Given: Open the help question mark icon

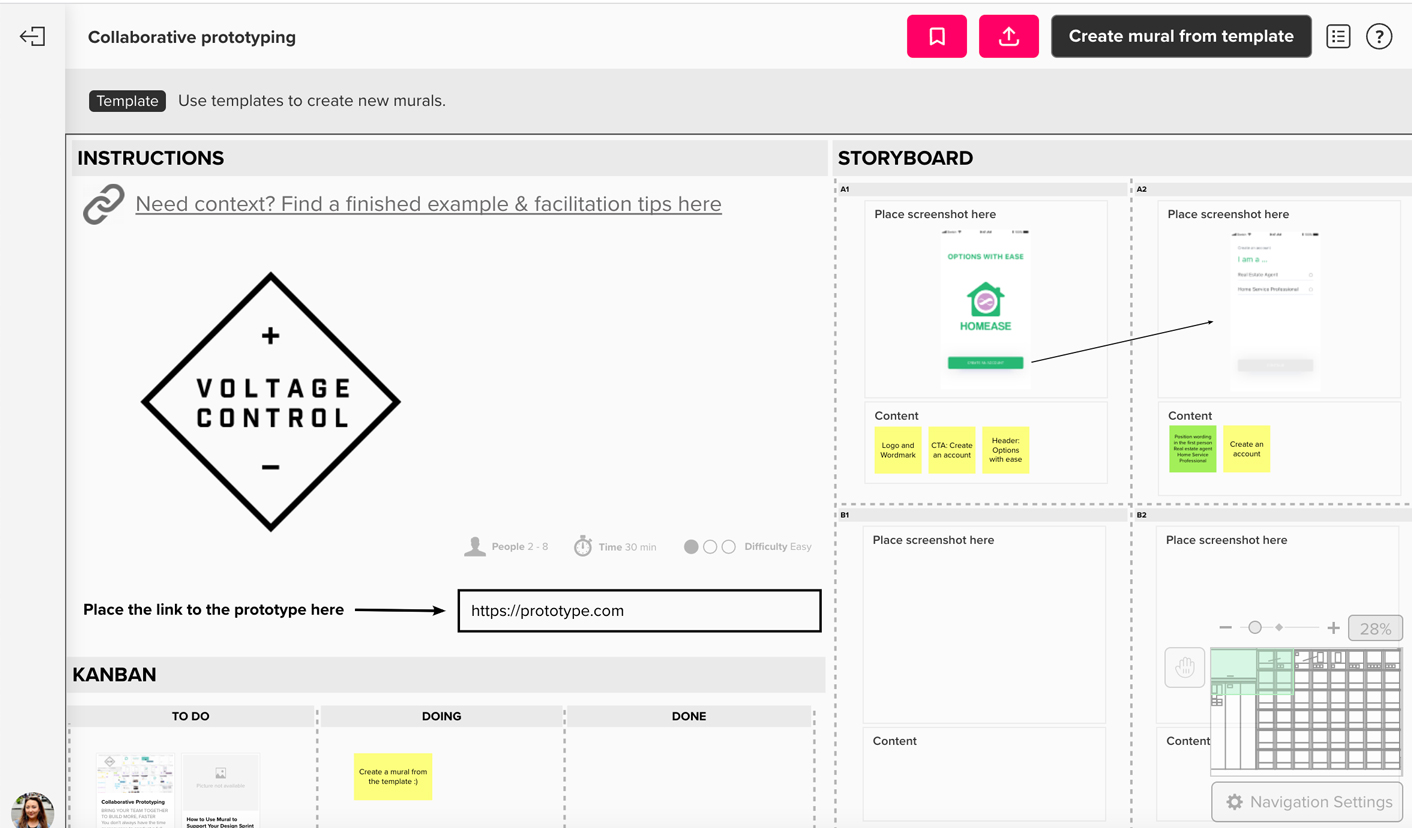Looking at the screenshot, I should pyautogui.click(x=1379, y=36).
